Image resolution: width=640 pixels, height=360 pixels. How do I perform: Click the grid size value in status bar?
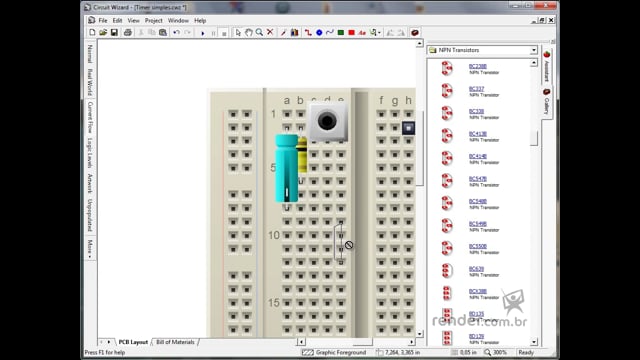point(468,352)
